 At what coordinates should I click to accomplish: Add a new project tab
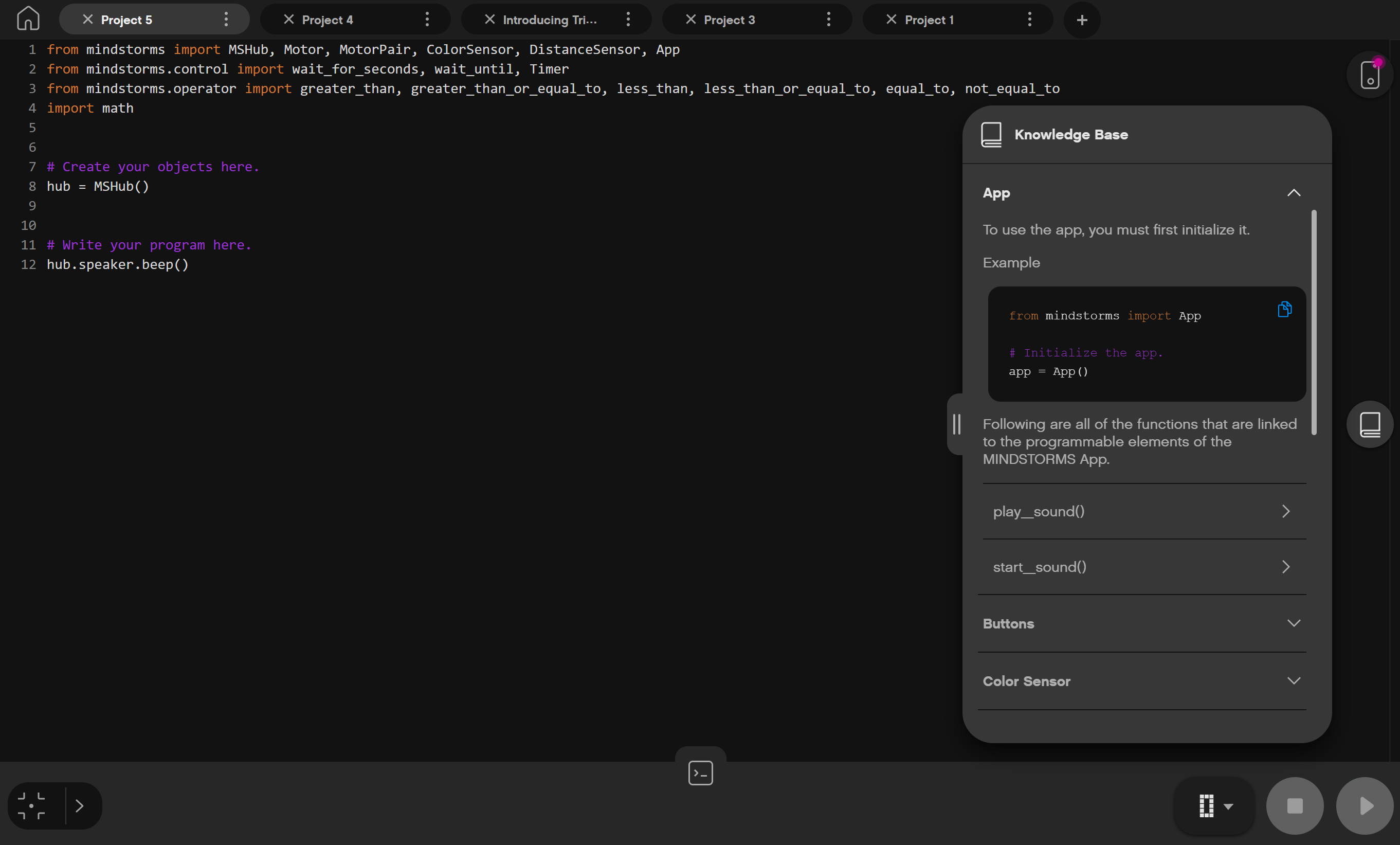pos(1082,20)
